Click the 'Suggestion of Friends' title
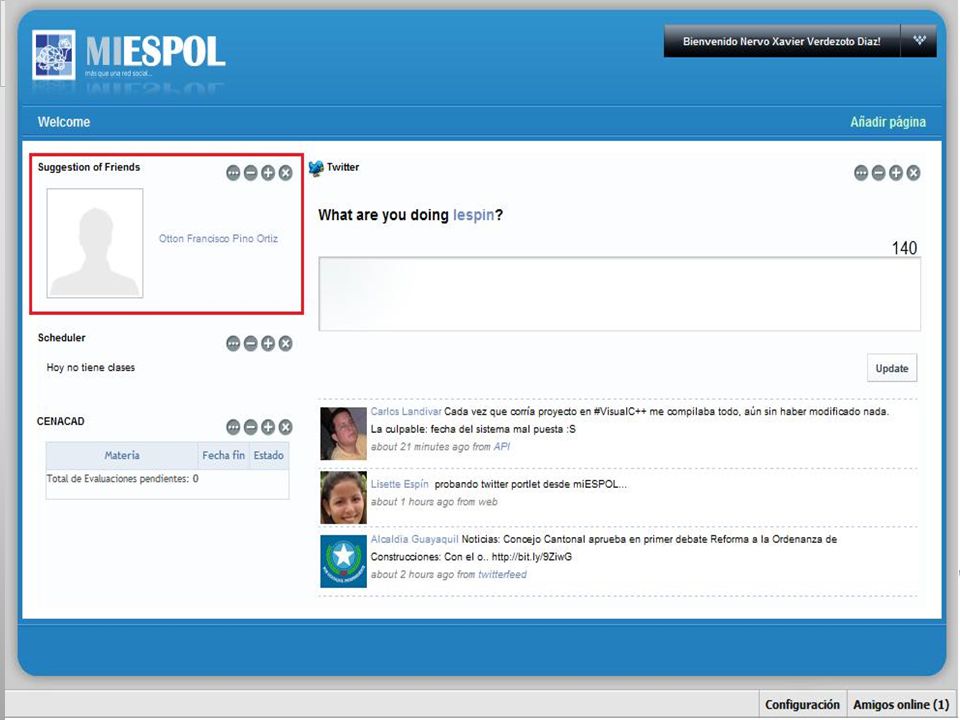960x720 pixels. coord(89,167)
